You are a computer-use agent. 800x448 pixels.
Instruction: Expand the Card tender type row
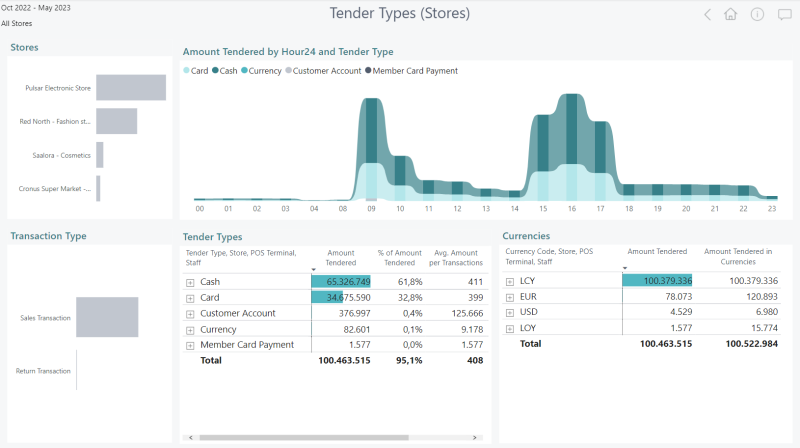click(190, 298)
